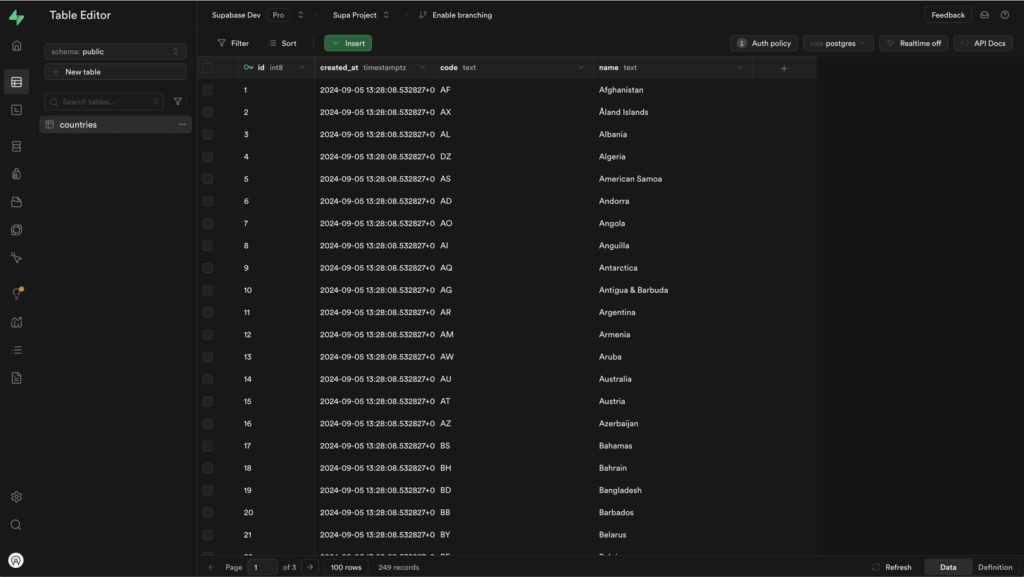Click the add column plus icon

tap(784, 68)
